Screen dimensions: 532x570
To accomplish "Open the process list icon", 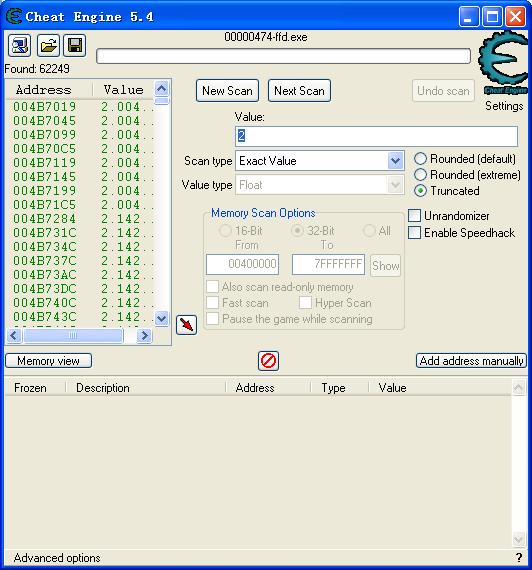I will [19, 45].
